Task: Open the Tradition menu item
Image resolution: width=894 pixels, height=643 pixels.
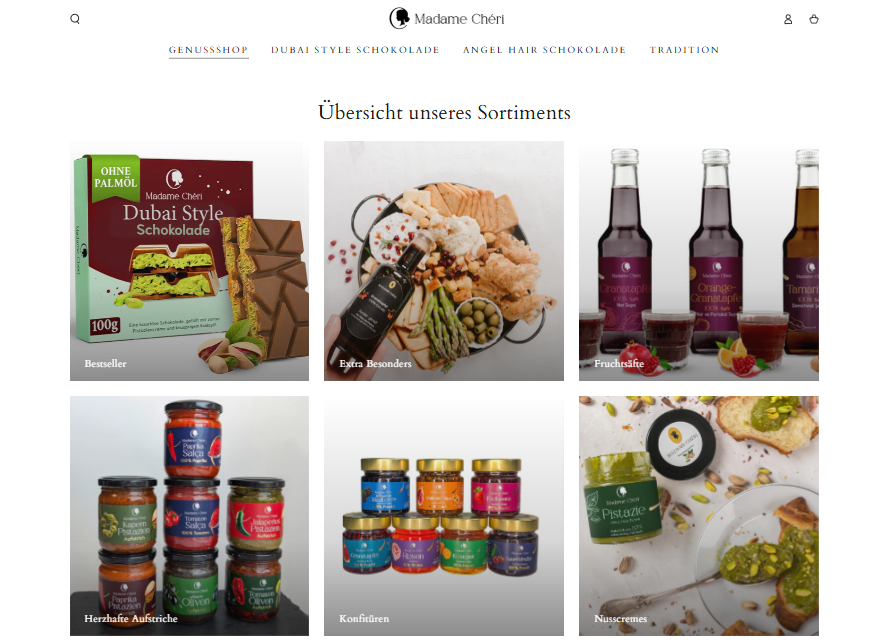Action: [x=684, y=50]
